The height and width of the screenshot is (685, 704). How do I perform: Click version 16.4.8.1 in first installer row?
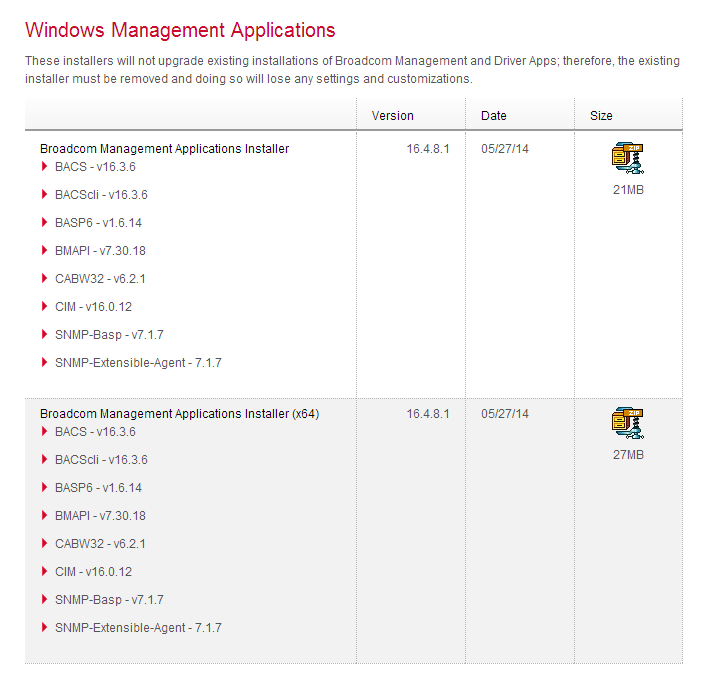click(428, 149)
